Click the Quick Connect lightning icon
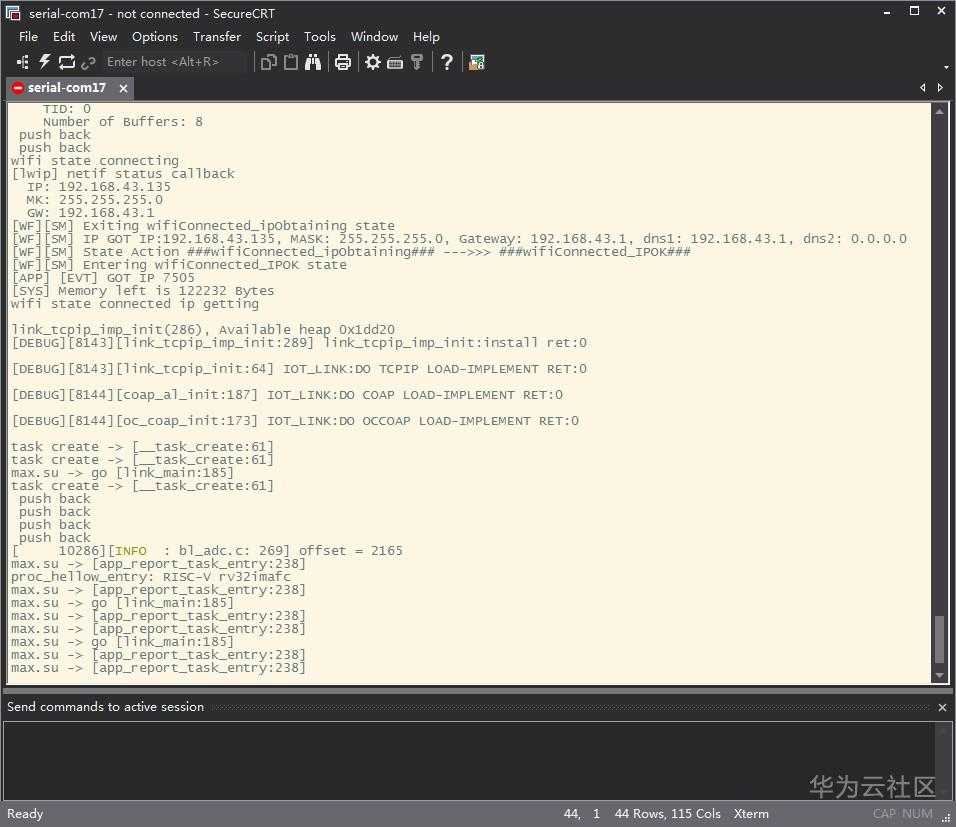The width and height of the screenshot is (956, 827). click(x=45, y=62)
